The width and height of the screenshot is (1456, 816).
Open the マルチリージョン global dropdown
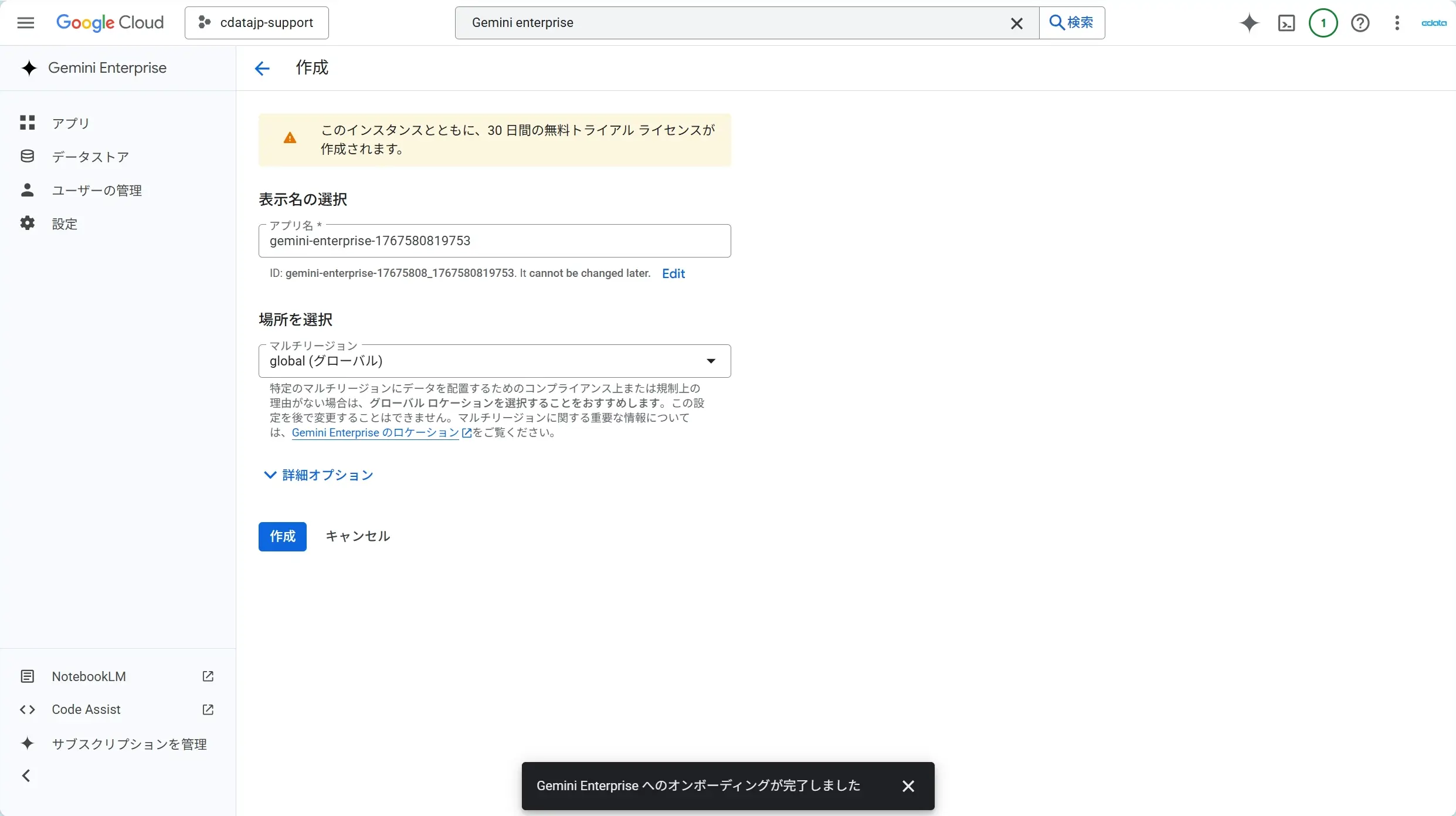tap(494, 361)
